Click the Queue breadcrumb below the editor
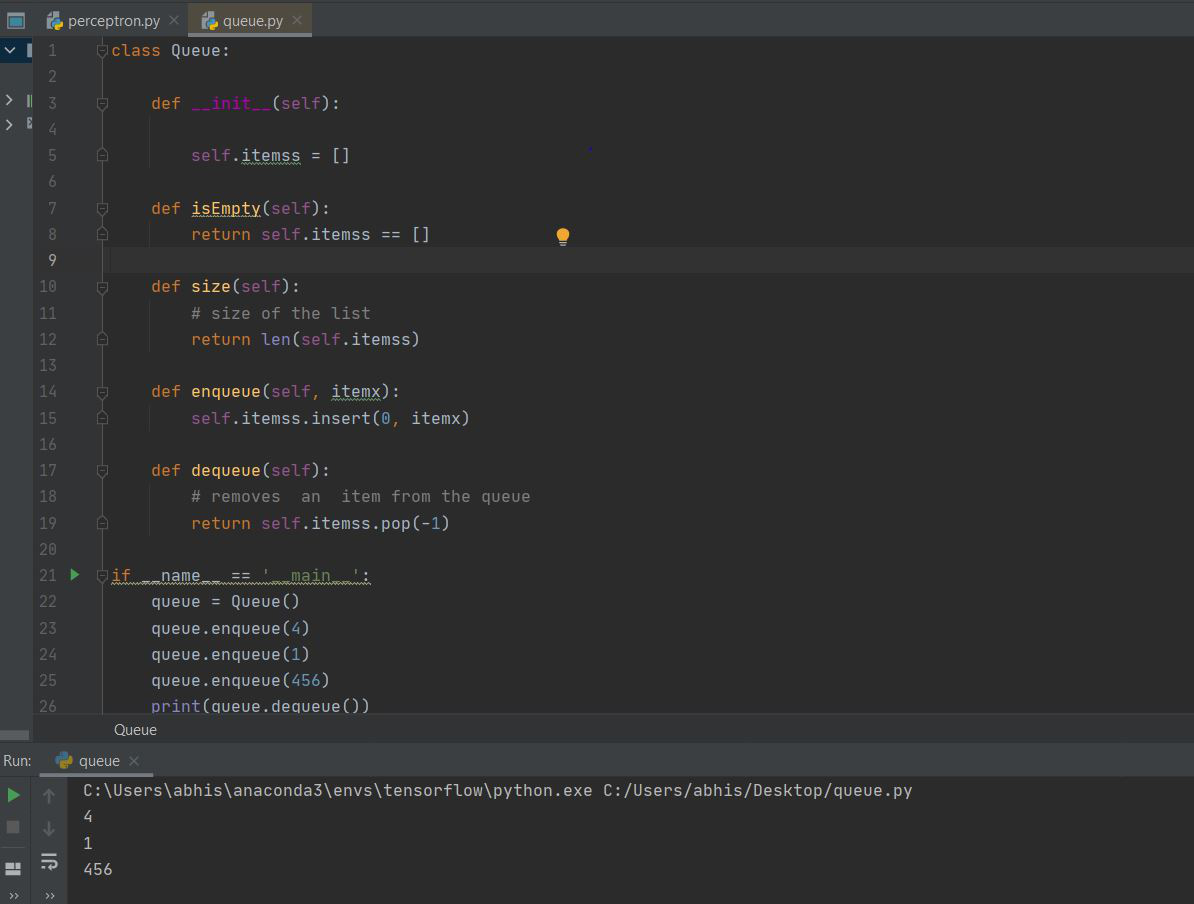The image size is (1194, 904). click(135, 730)
